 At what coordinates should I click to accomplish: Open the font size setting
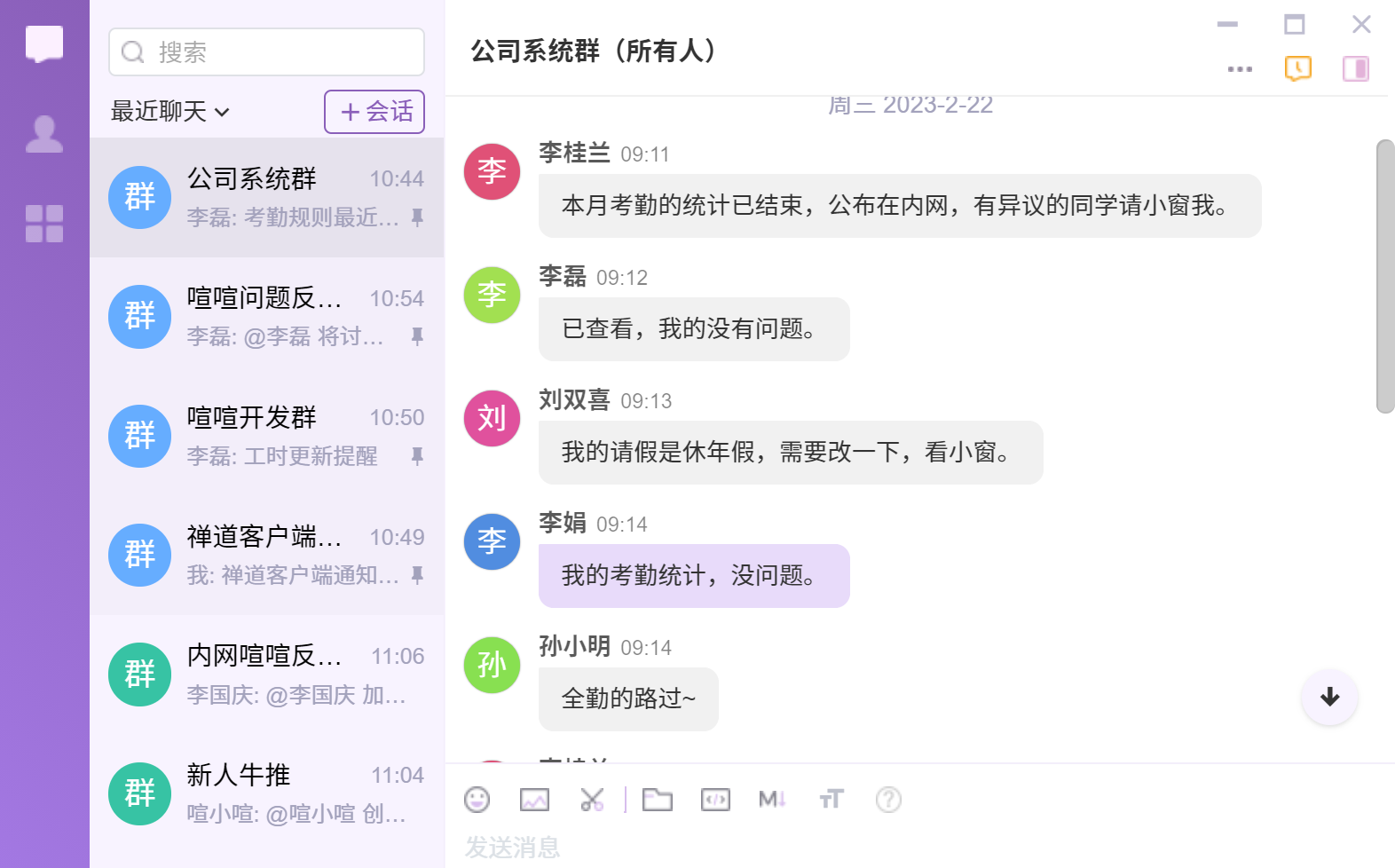click(831, 800)
